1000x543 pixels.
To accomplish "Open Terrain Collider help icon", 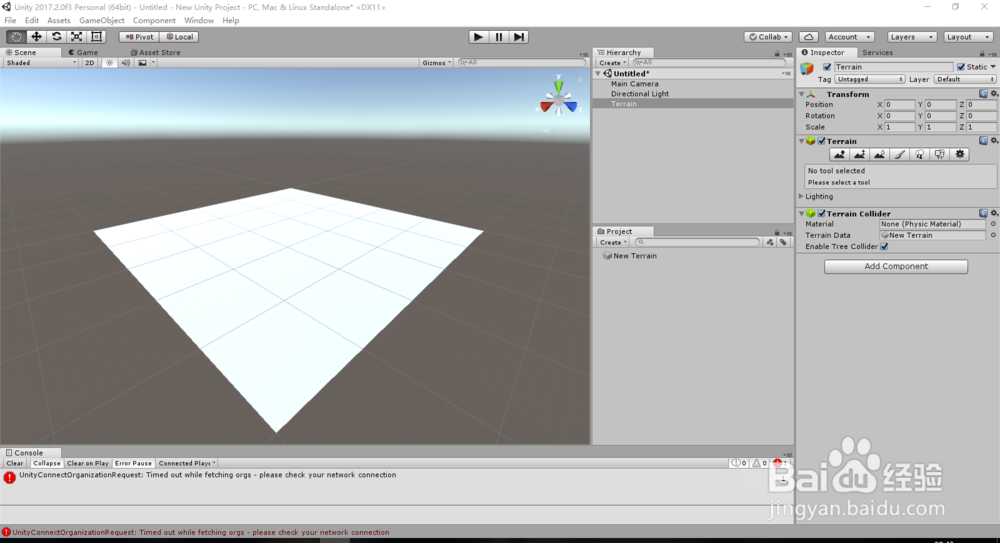I will pyautogui.click(x=983, y=213).
